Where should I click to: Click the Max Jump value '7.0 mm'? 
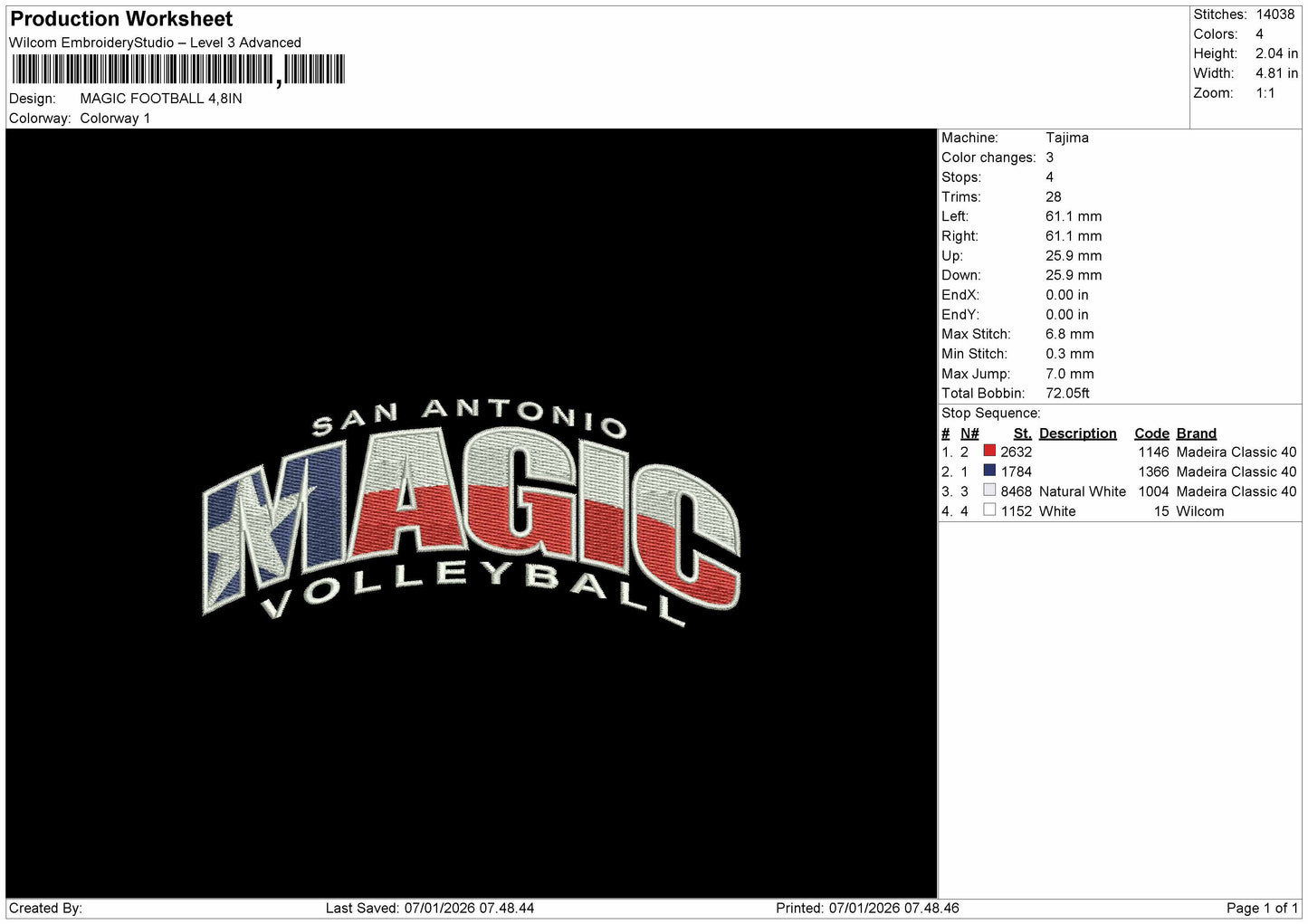(x=1070, y=374)
